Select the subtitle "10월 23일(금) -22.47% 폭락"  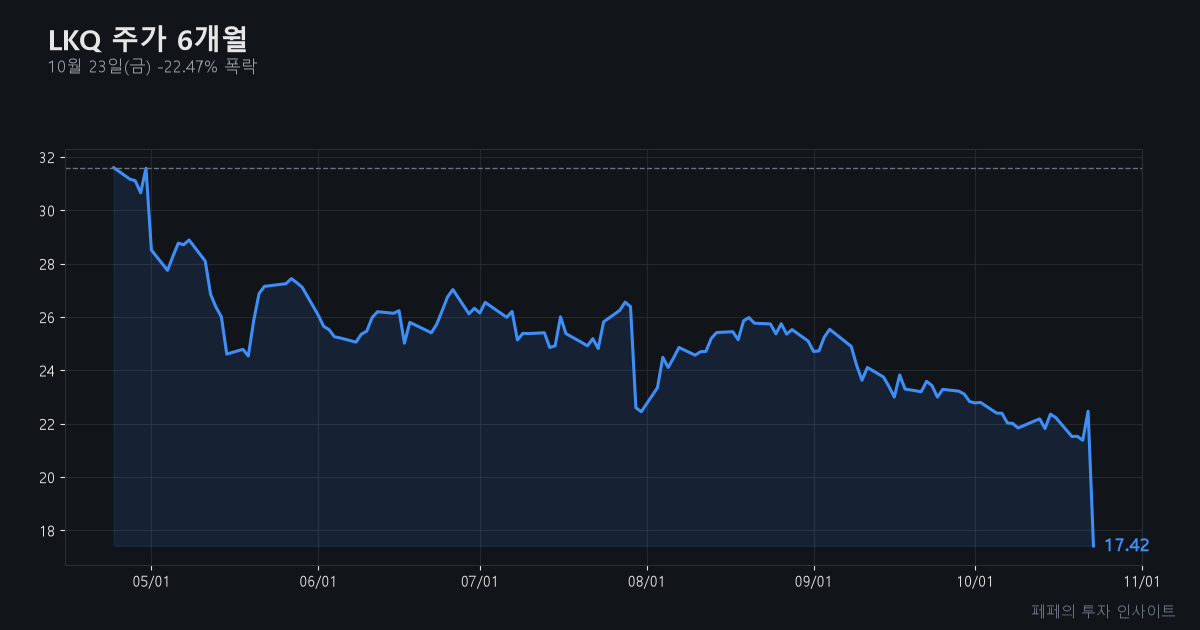(x=152, y=67)
